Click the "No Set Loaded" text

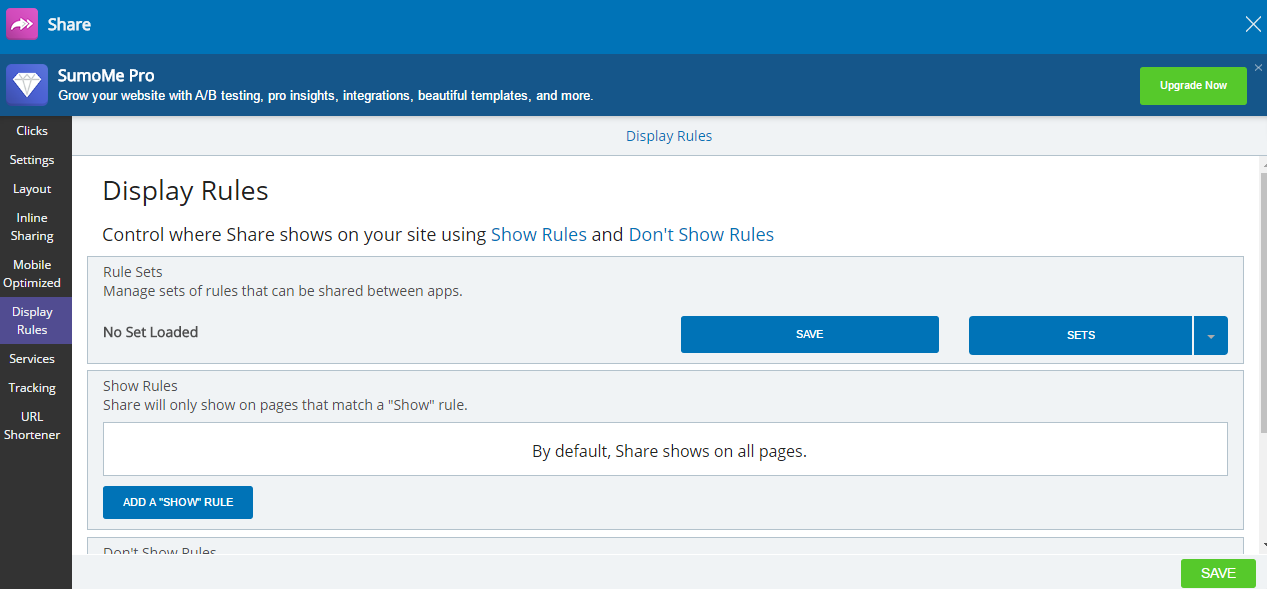(151, 332)
